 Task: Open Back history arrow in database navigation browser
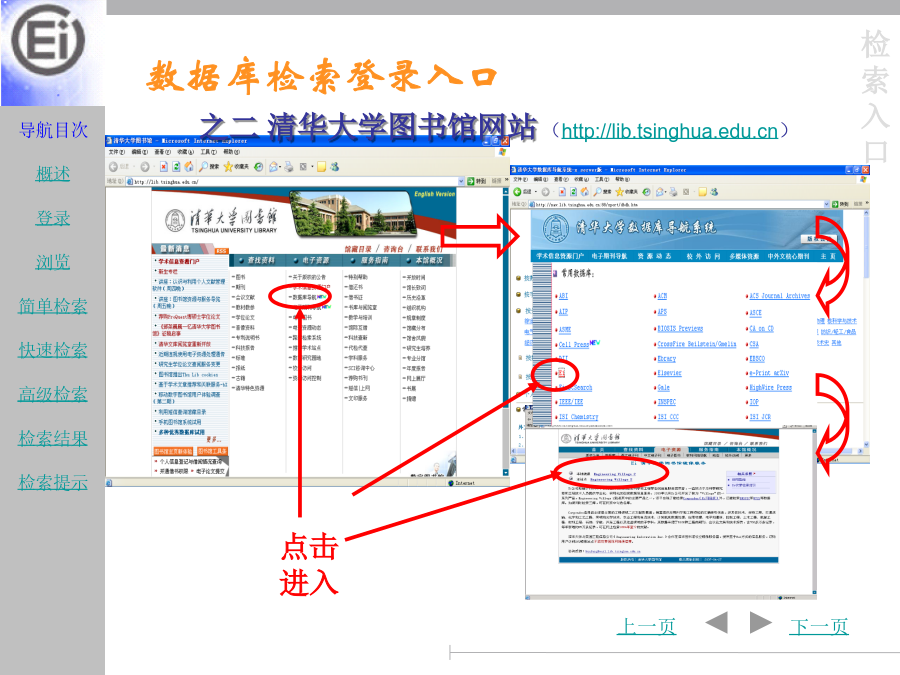coord(535,192)
